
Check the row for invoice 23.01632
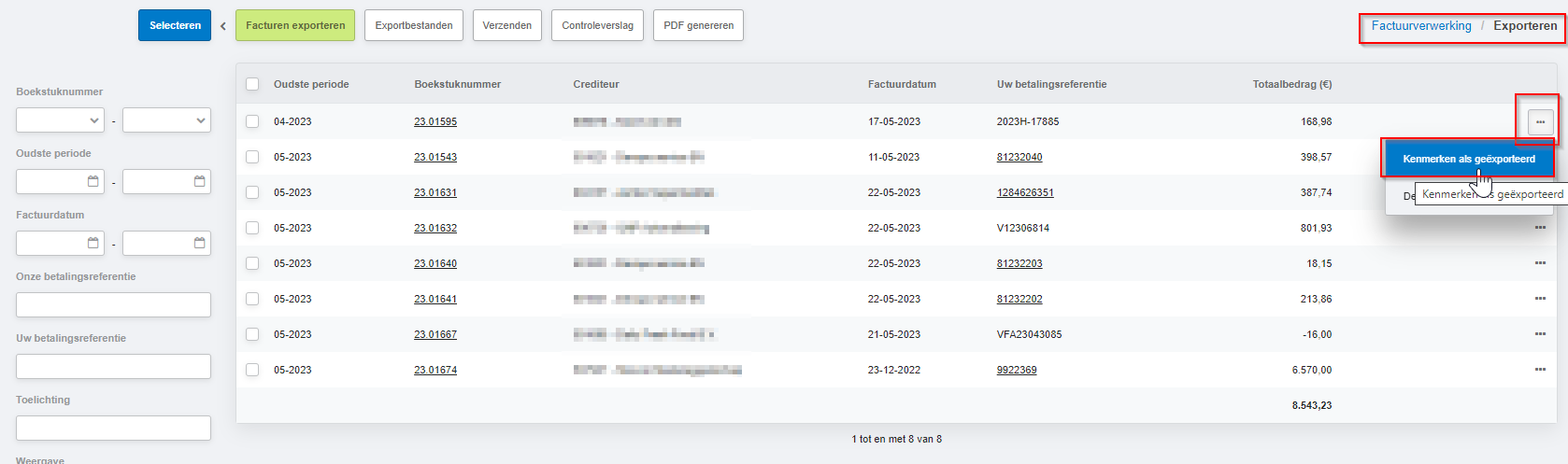click(252, 228)
